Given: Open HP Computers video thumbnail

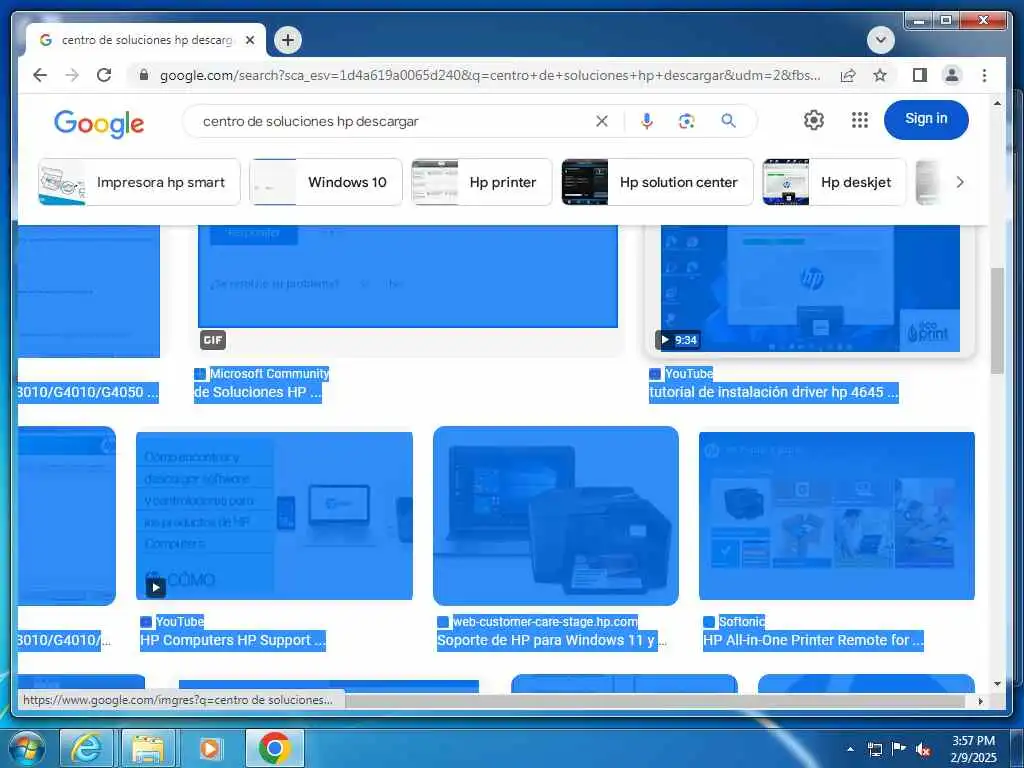Looking at the screenshot, I should (274, 515).
